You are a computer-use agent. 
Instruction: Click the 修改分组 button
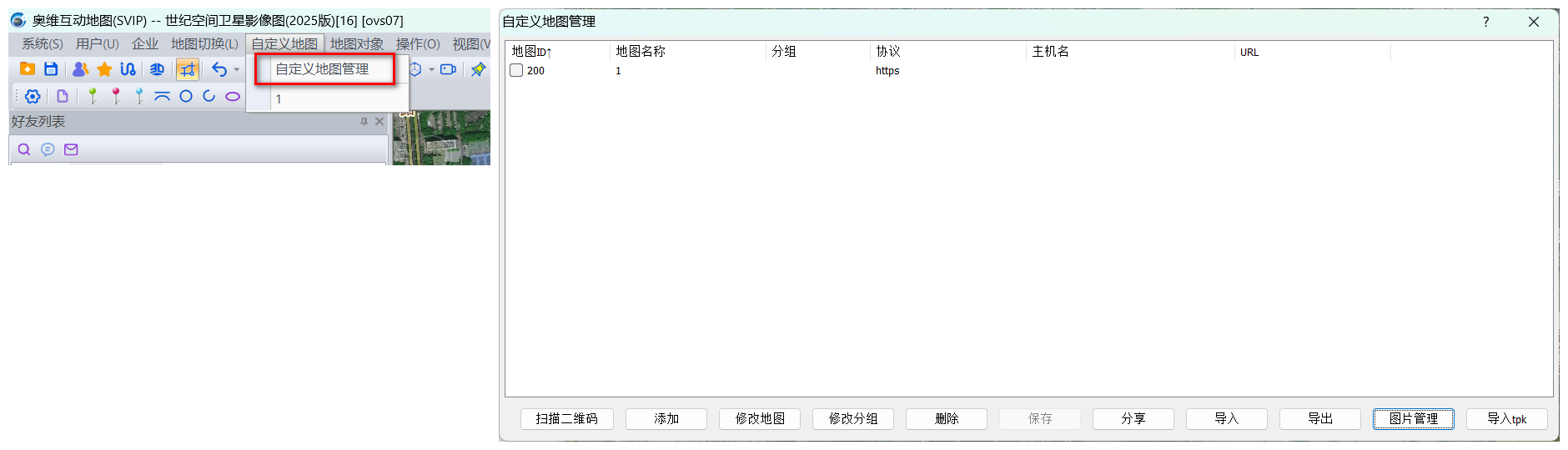(853, 419)
